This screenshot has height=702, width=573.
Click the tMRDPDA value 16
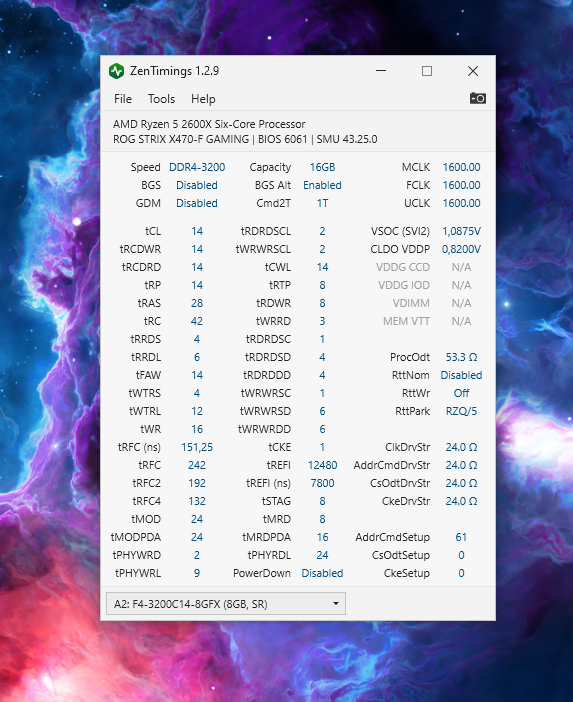[322, 537]
